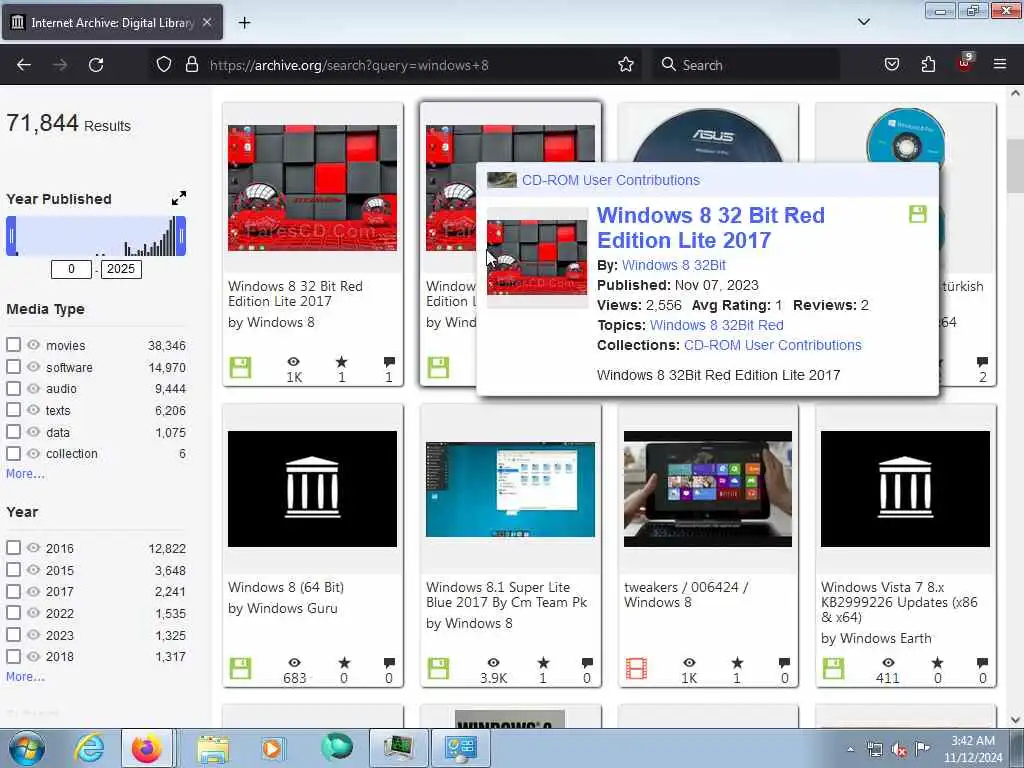Expand the Year Published histogram with arrows icon

coord(178,198)
